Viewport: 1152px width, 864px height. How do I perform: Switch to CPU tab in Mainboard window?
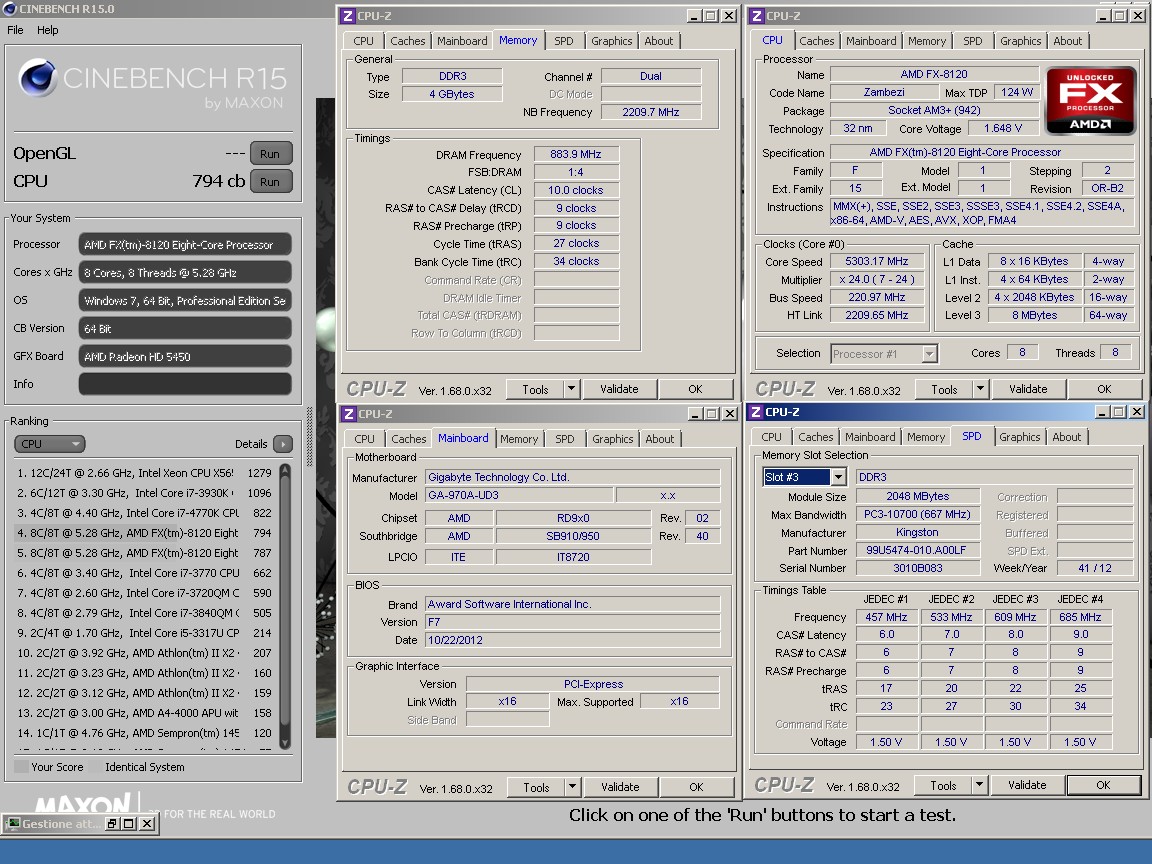point(364,439)
